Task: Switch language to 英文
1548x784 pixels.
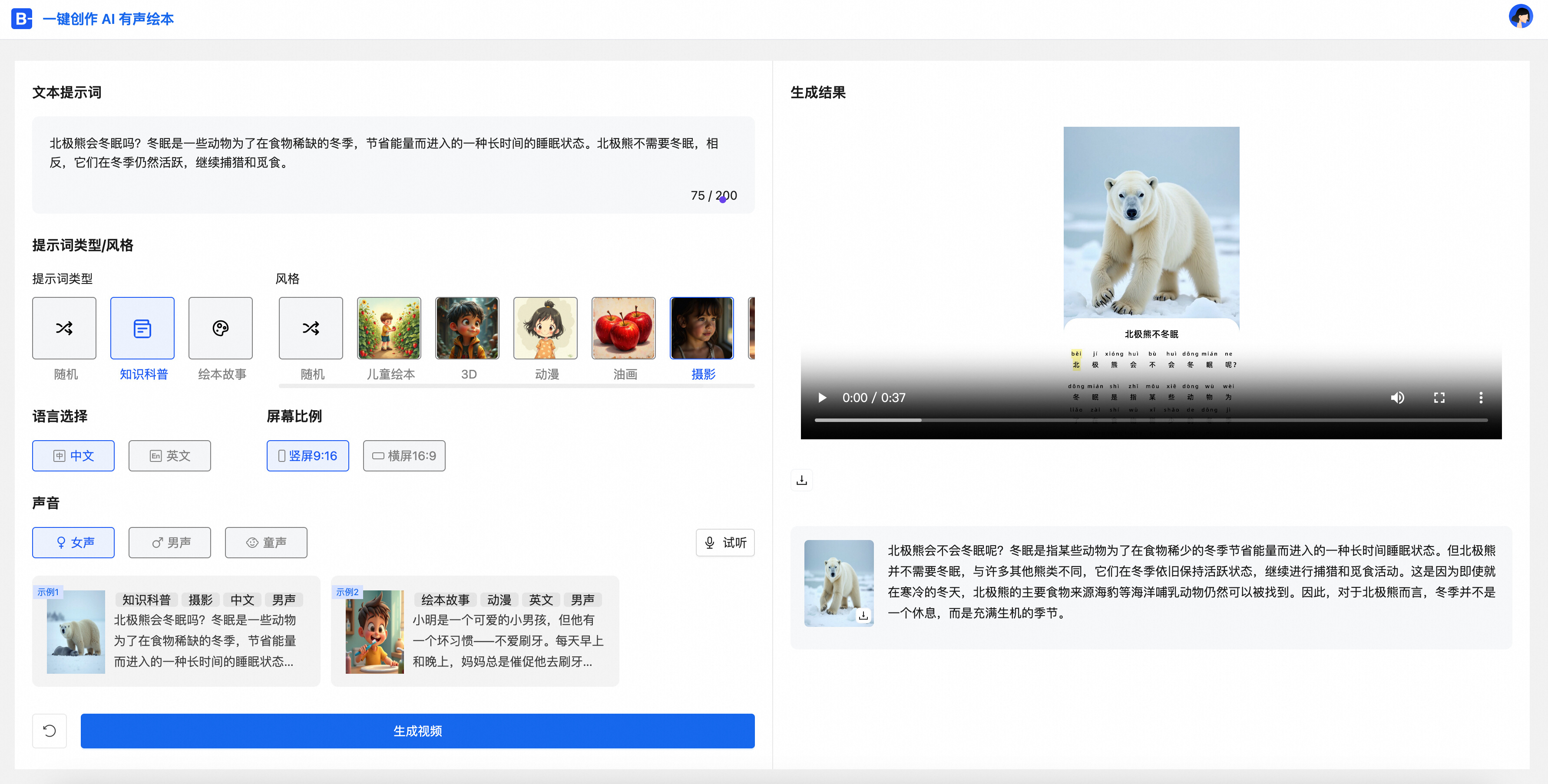Action: pyautogui.click(x=169, y=456)
